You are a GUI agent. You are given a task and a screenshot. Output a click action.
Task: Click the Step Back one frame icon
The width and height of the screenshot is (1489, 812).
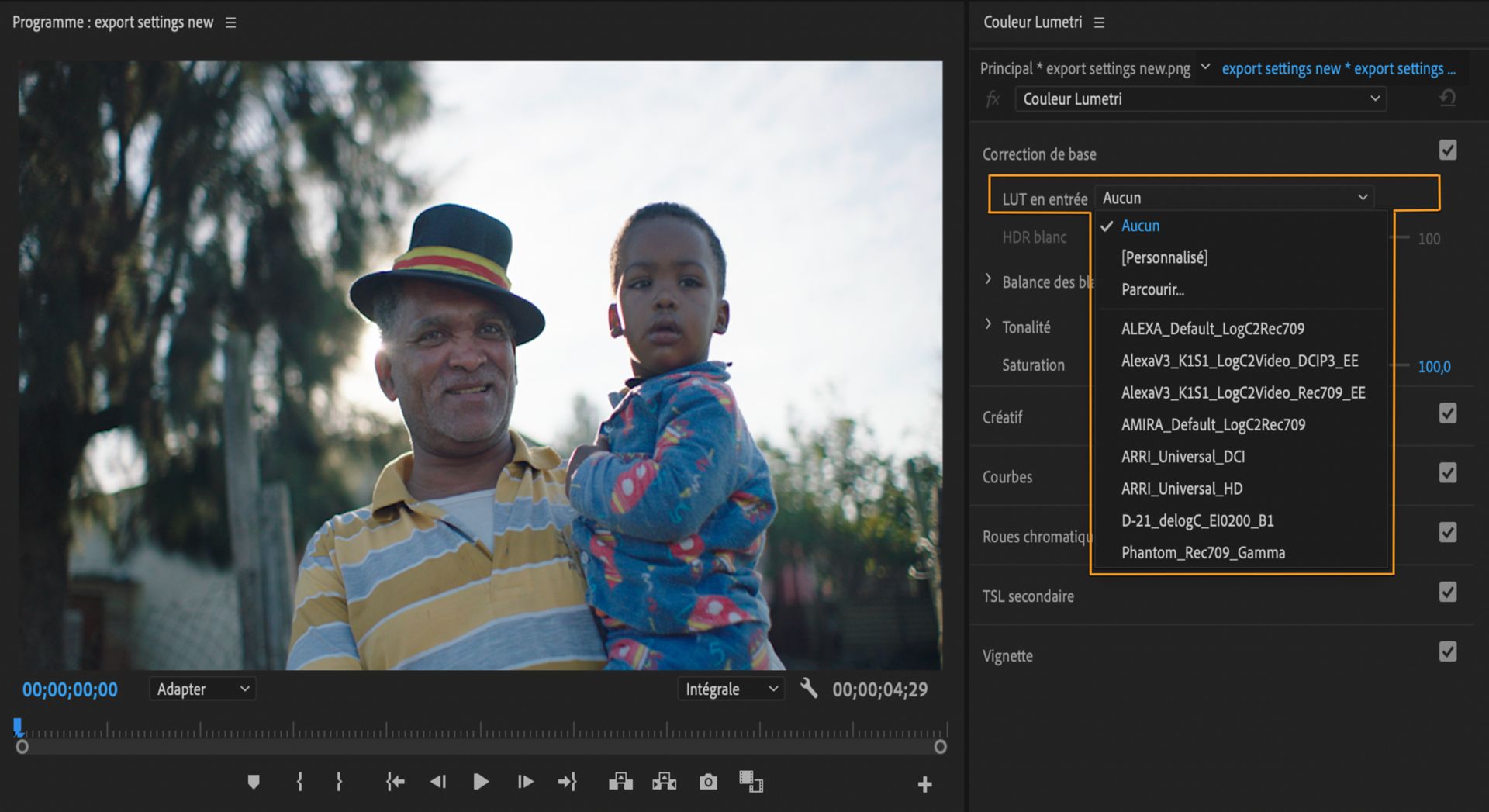click(438, 782)
